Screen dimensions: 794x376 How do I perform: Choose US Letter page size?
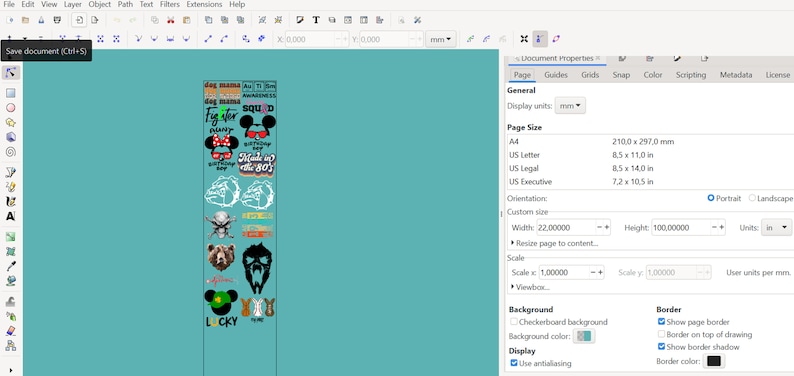pos(650,155)
